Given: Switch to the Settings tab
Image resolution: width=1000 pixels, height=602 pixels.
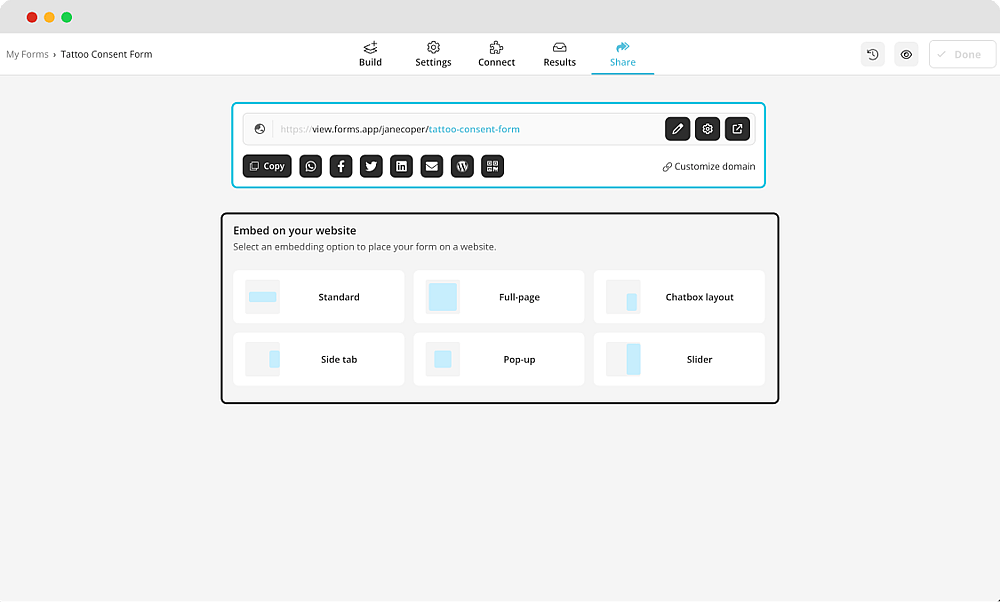Looking at the screenshot, I should (x=433, y=54).
